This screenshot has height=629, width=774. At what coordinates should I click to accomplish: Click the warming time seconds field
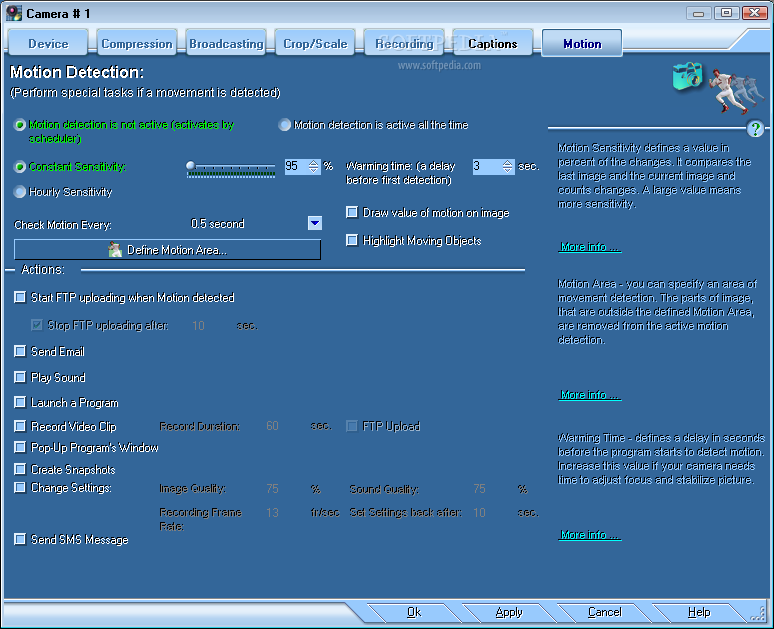(486, 166)
